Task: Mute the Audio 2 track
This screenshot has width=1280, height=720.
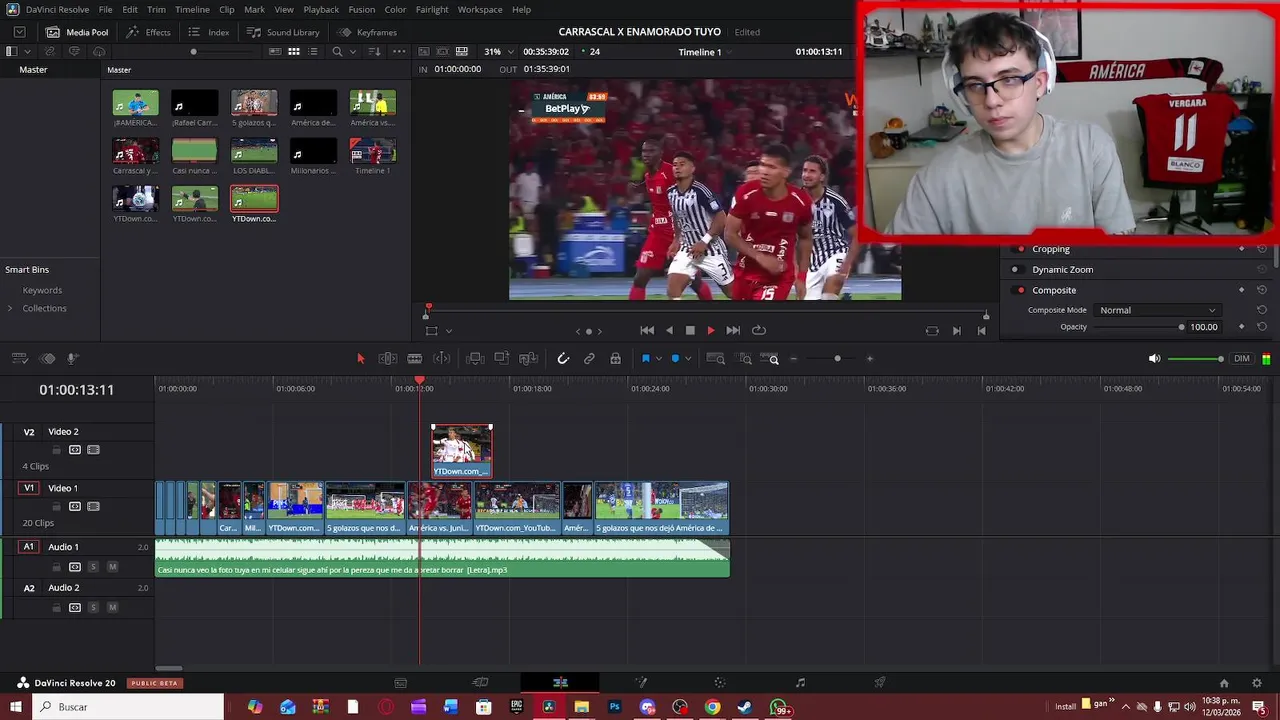Action: point(112,608)
